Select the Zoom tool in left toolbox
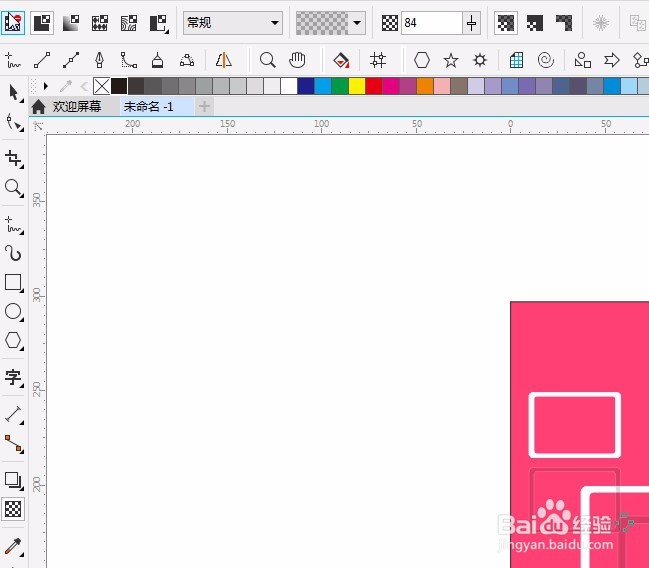Viewport: 649px width, 568px height. 14,188
